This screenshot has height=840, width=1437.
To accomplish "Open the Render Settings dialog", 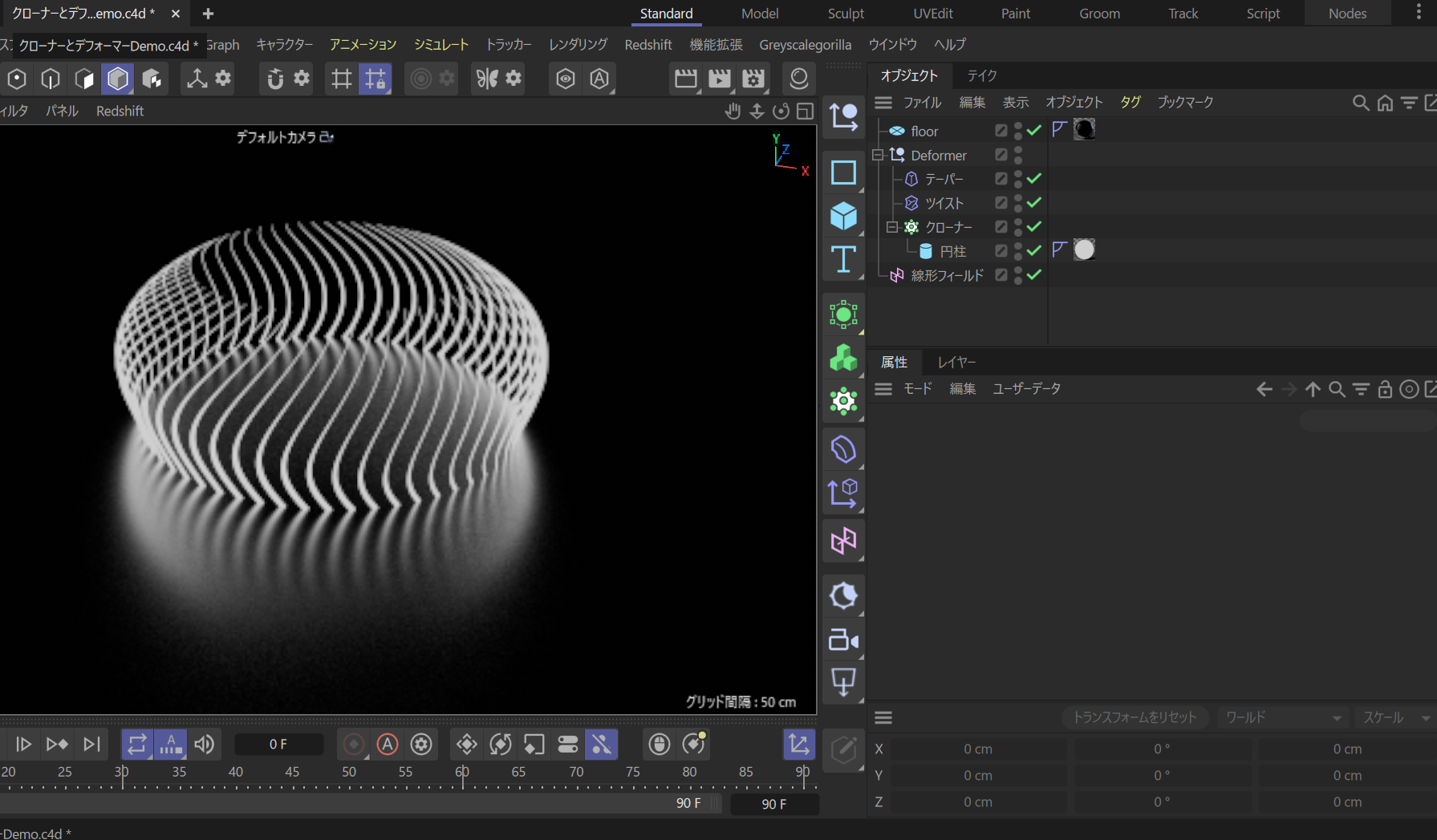I will [x=754, y=79].
